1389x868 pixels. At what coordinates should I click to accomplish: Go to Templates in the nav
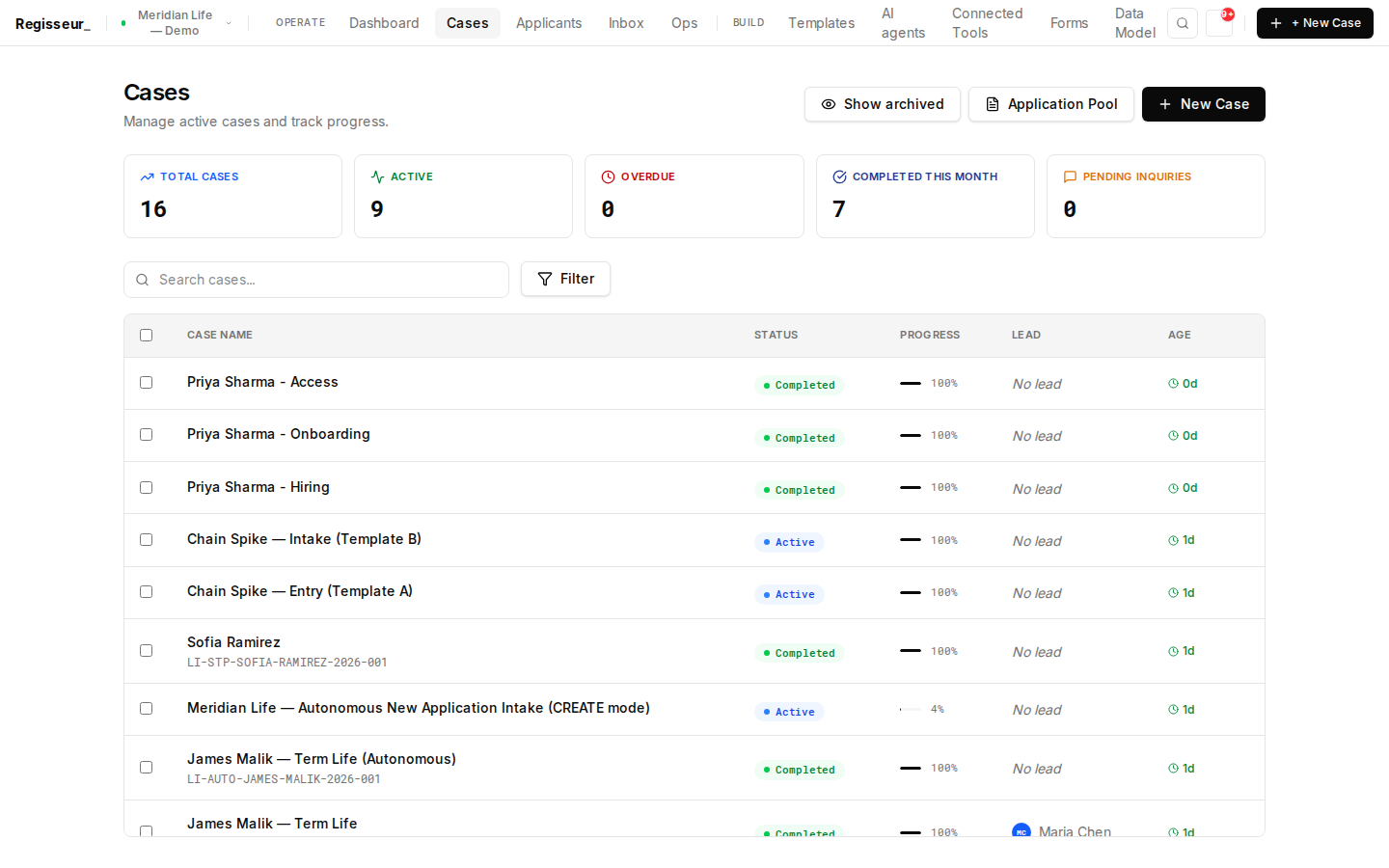[821, 23]
